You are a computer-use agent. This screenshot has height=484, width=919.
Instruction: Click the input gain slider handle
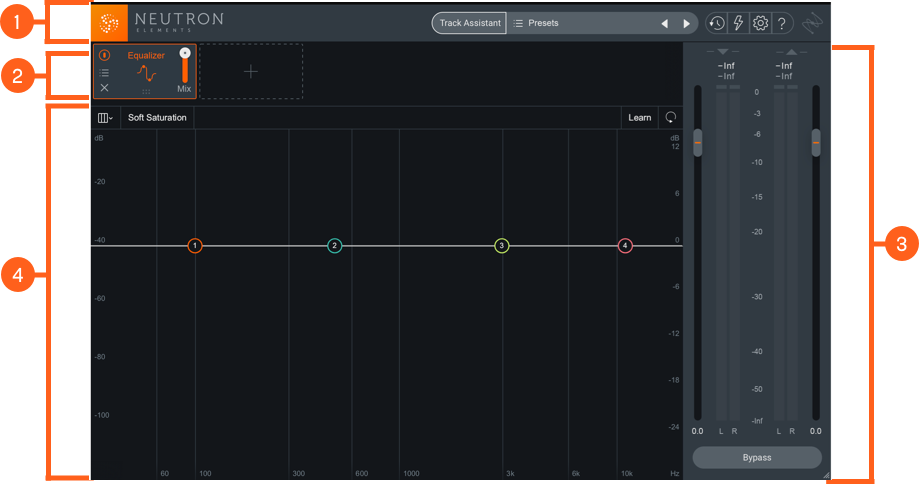[697, 142]
